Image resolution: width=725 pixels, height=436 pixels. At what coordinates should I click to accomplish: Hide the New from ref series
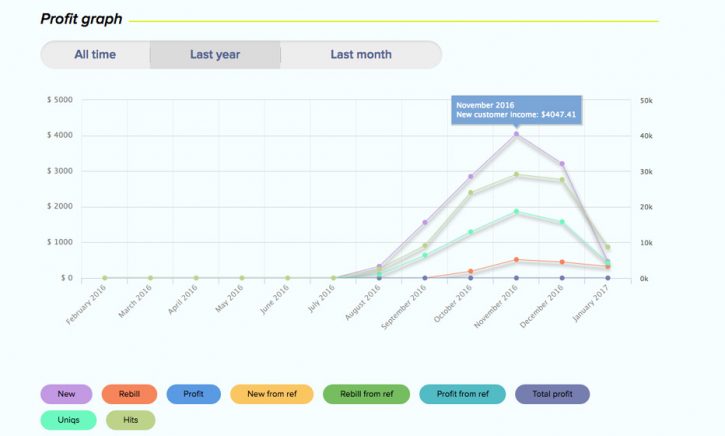pos(272,394)
